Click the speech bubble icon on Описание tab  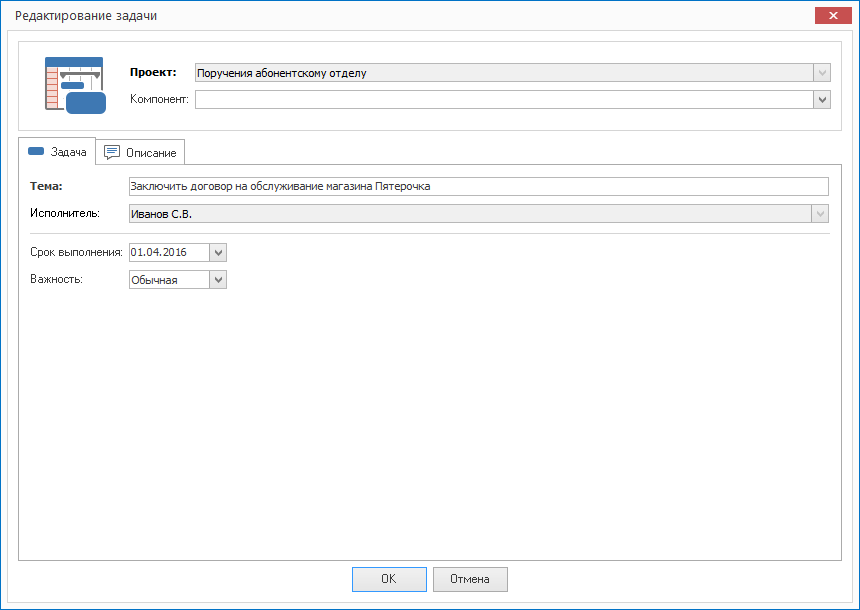112,152
